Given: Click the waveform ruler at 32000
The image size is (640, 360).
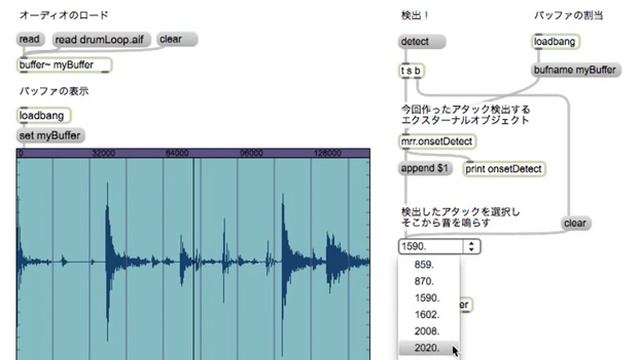Looking at the screenshot, I should pyautogui.click(x=104, y=153).
